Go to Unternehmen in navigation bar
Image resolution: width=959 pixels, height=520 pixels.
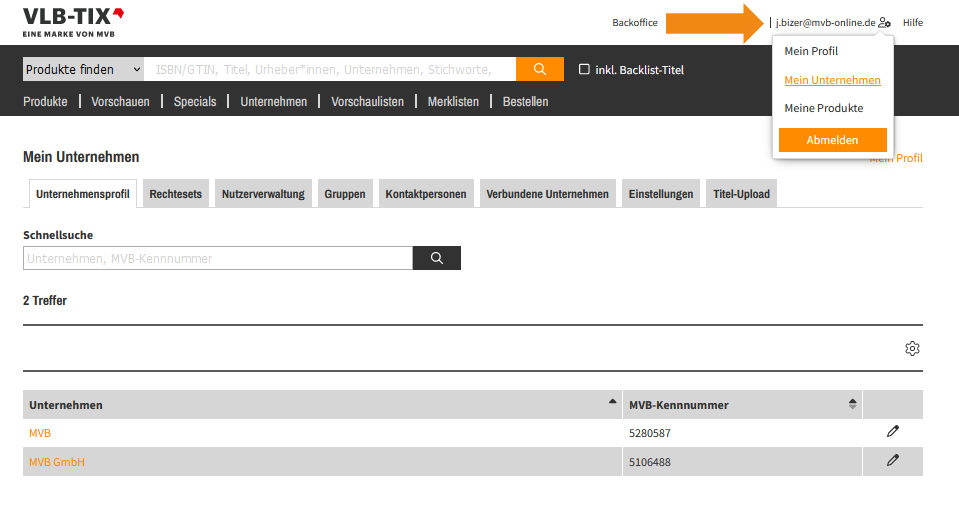273,102
